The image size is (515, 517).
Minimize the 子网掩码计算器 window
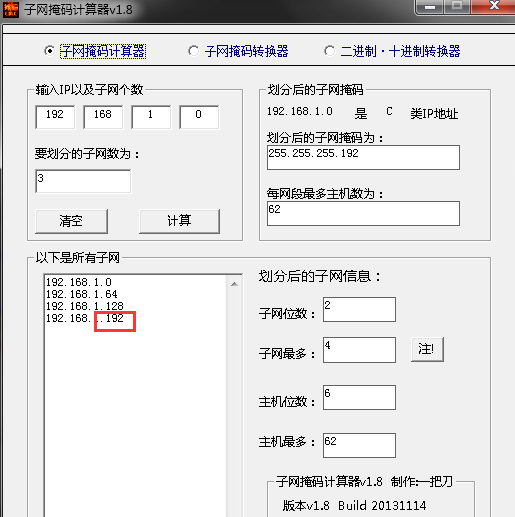pos(430,7)
